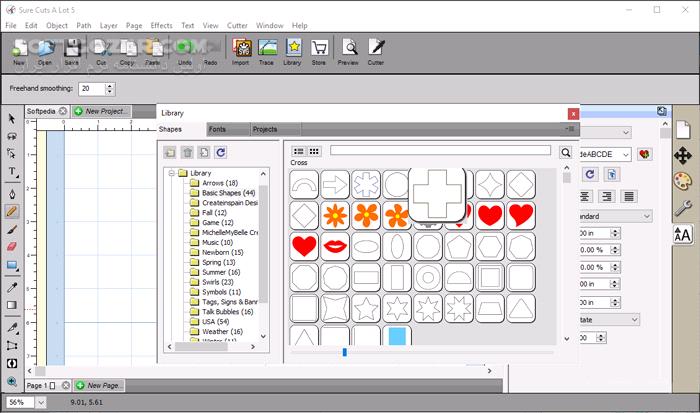Open the Cutter menu
Image resolution: width=700 pixels, height=413 pixels.
[237, 25]
